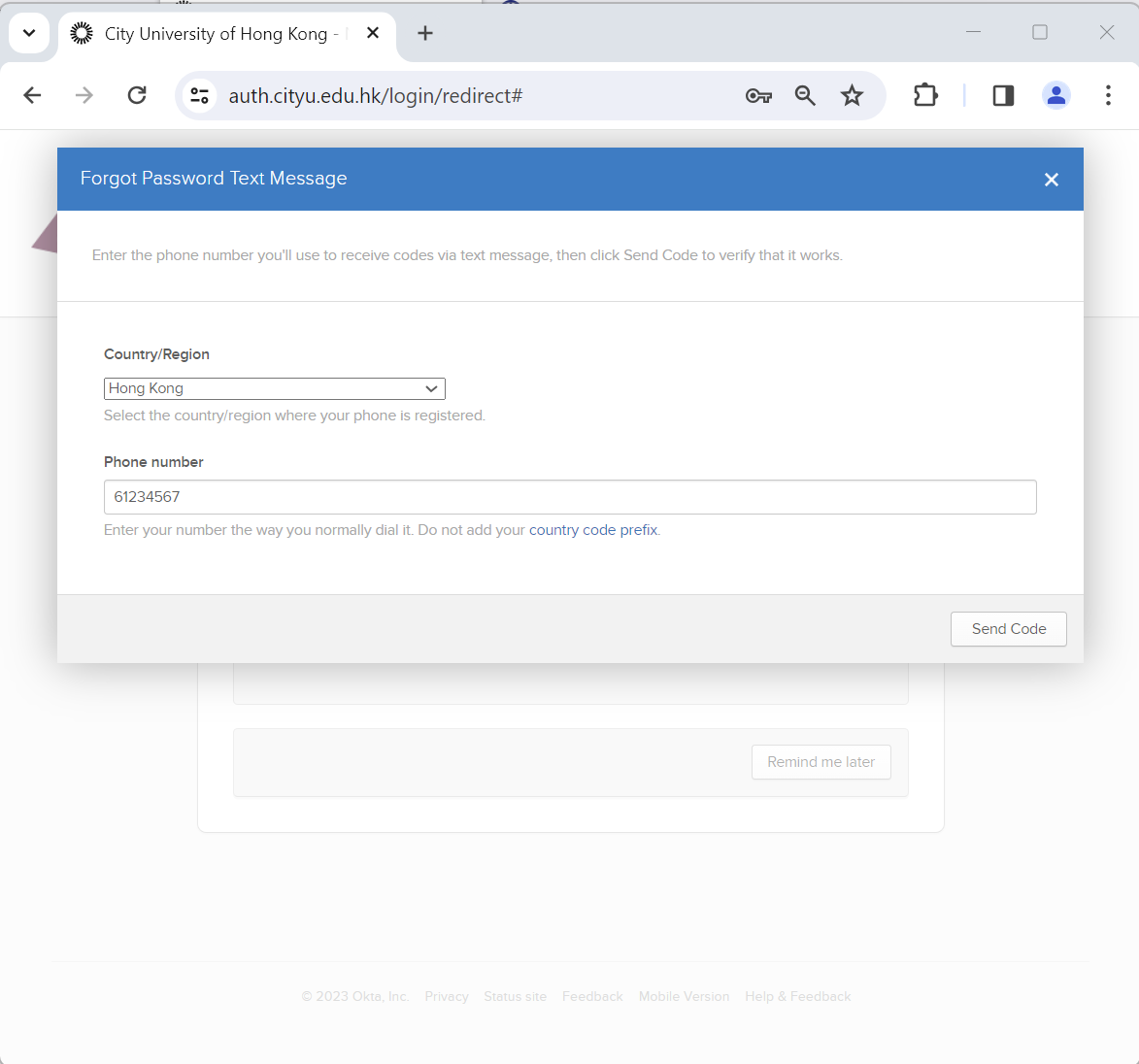
Task: Bookmark this page with the star
Action: pyautogui.click(x=852, y=95)
